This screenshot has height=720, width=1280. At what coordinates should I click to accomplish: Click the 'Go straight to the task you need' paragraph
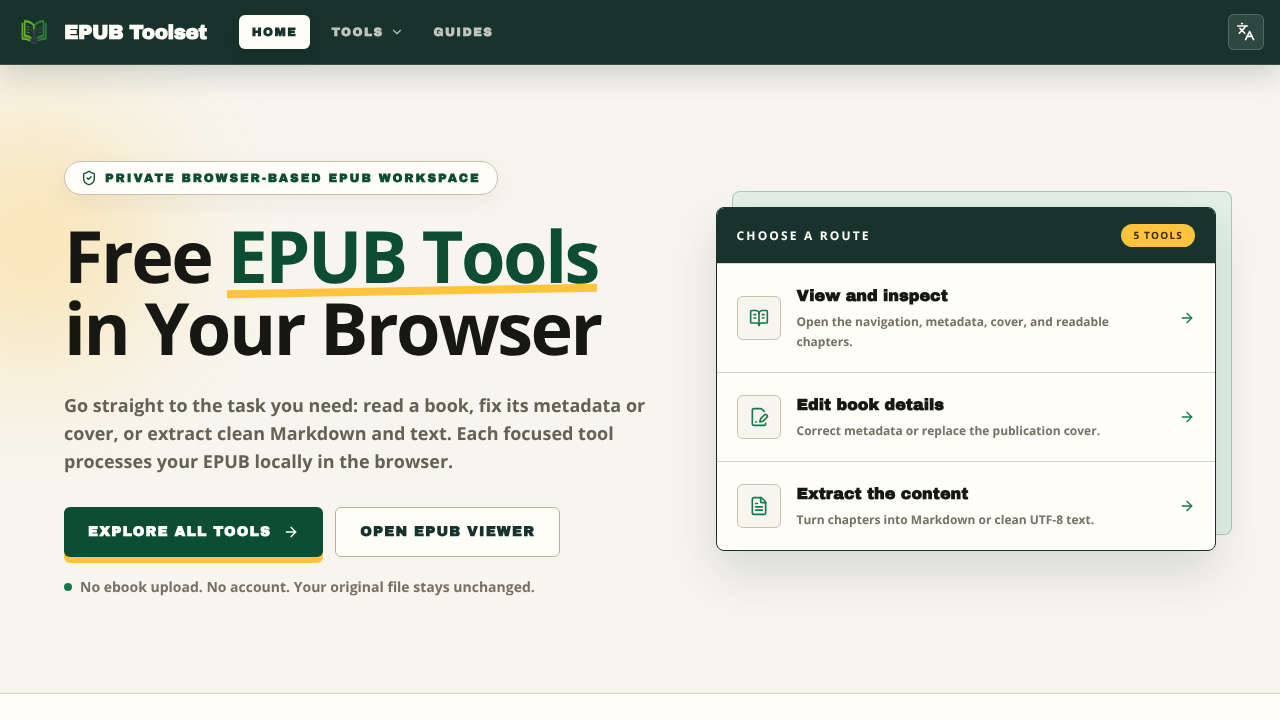click(355, 434)
